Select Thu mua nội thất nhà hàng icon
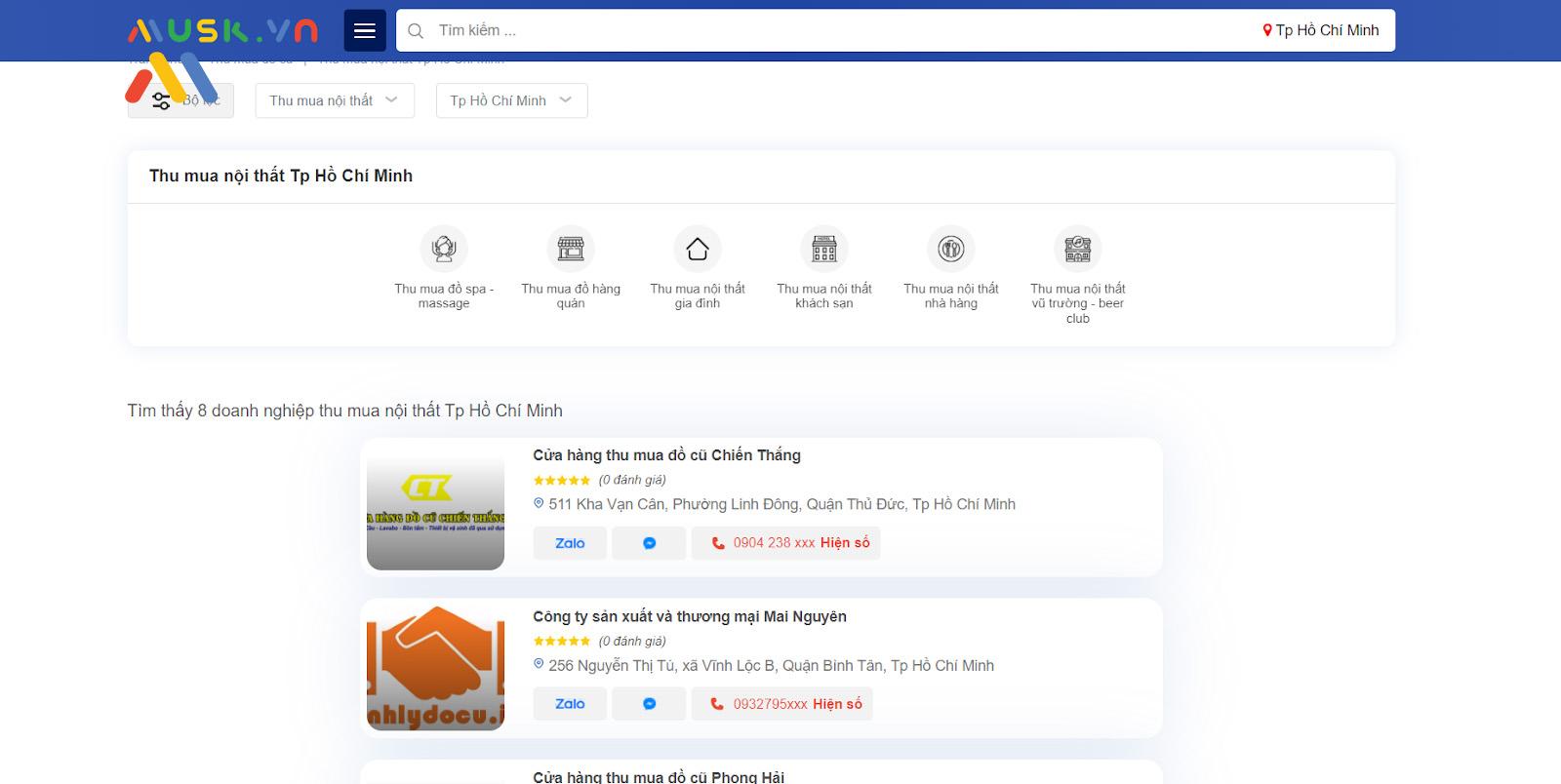This screenshot has width=1561, height=784. click(x=951, y=249)
